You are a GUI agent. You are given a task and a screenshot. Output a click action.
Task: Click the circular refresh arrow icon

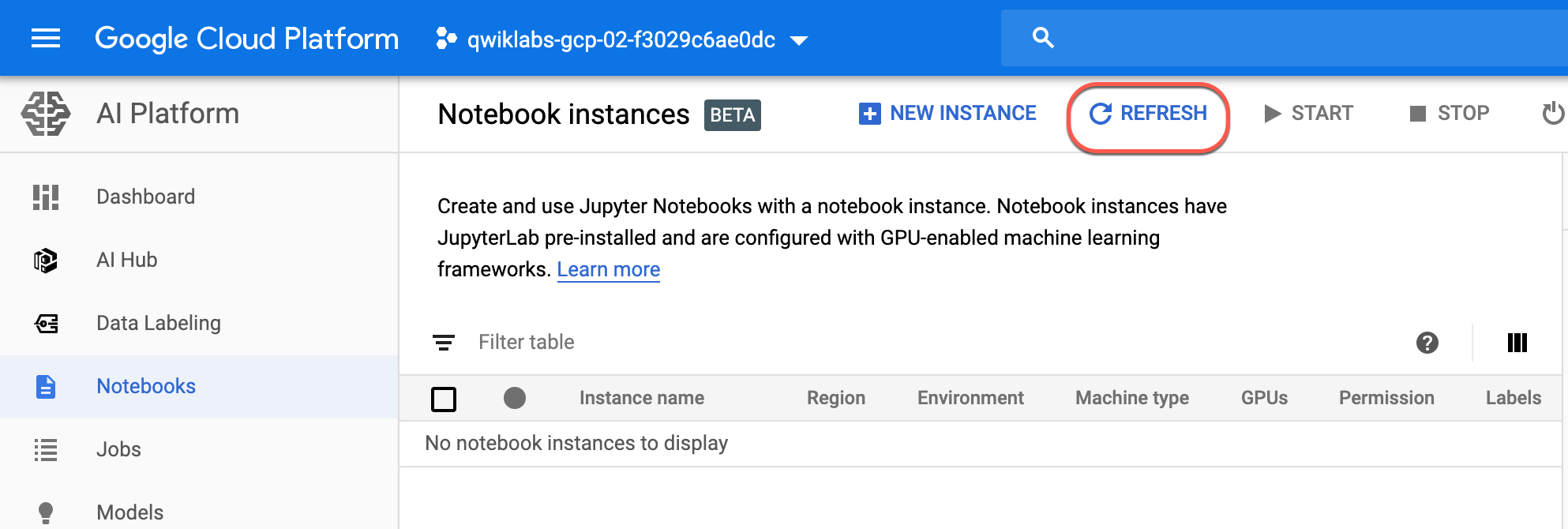click(1101, 114)
